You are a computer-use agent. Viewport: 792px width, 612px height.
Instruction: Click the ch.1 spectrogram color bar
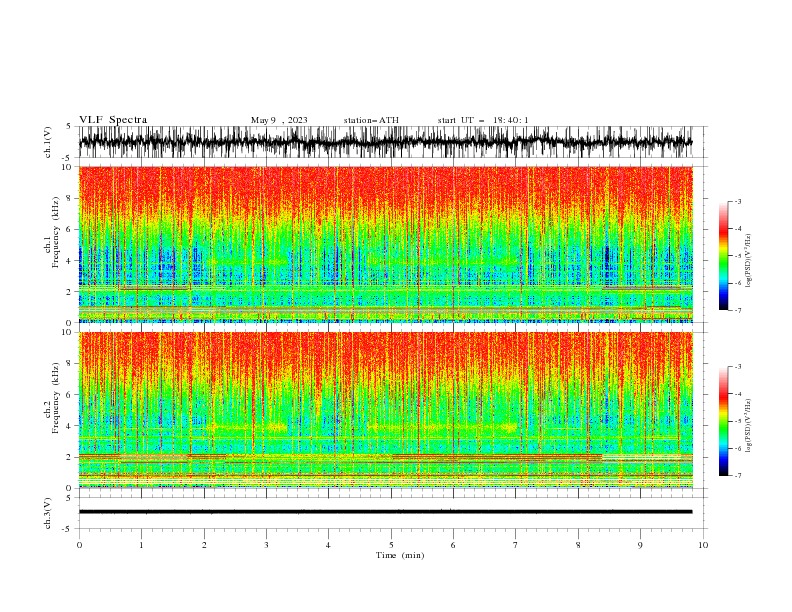pyautogui.click(x=724, y=256)
